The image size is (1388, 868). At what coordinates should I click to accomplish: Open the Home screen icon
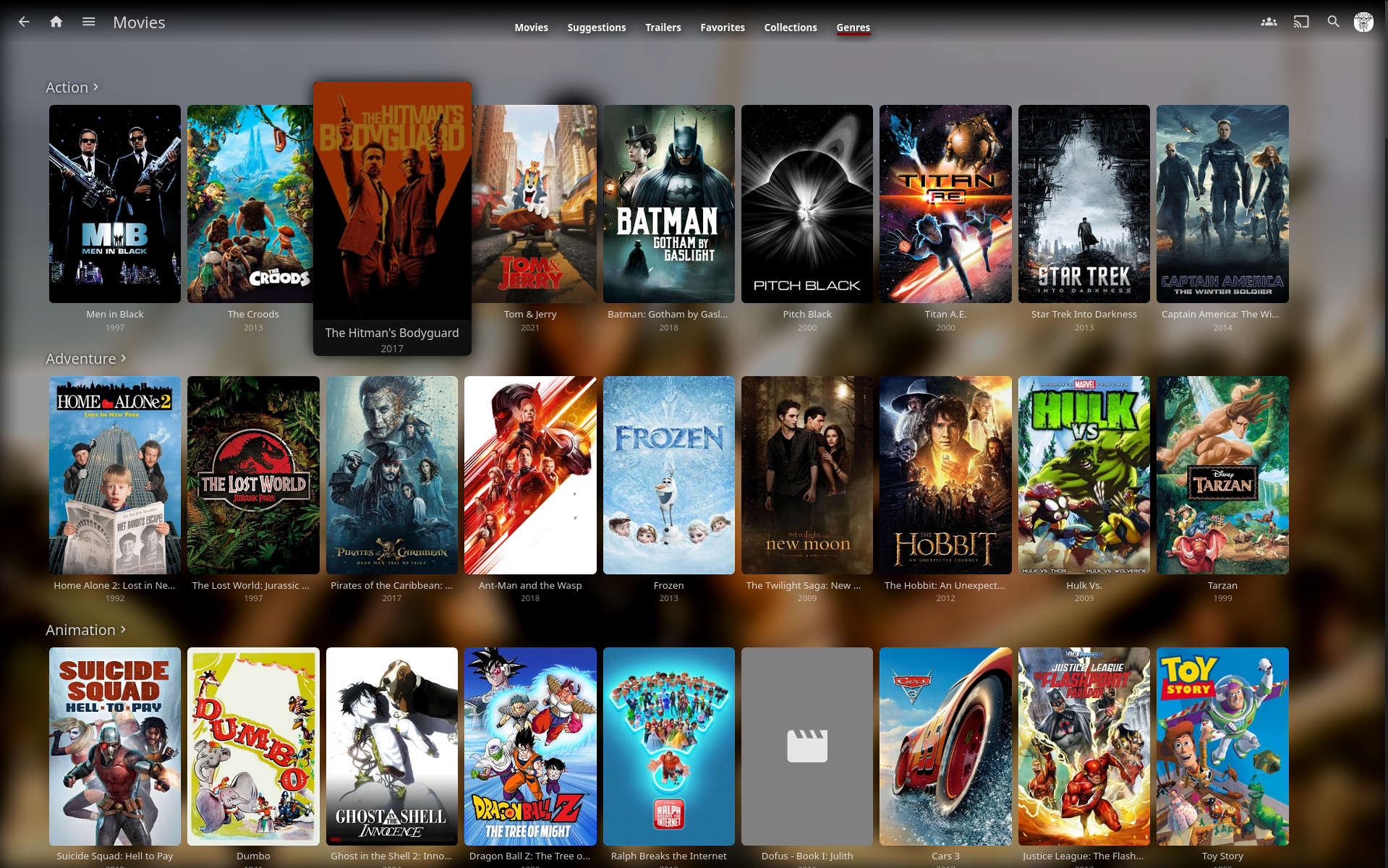tap(56, 22)
